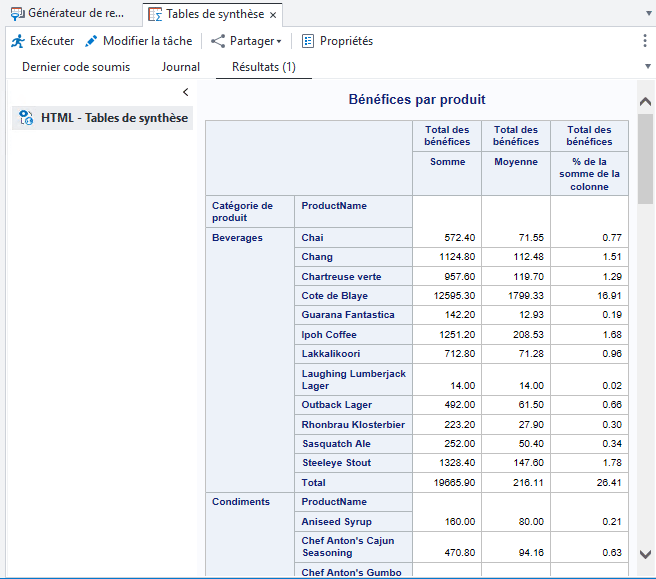Click the HTML results item icon

pyautogui.click(x=26, y=118)
